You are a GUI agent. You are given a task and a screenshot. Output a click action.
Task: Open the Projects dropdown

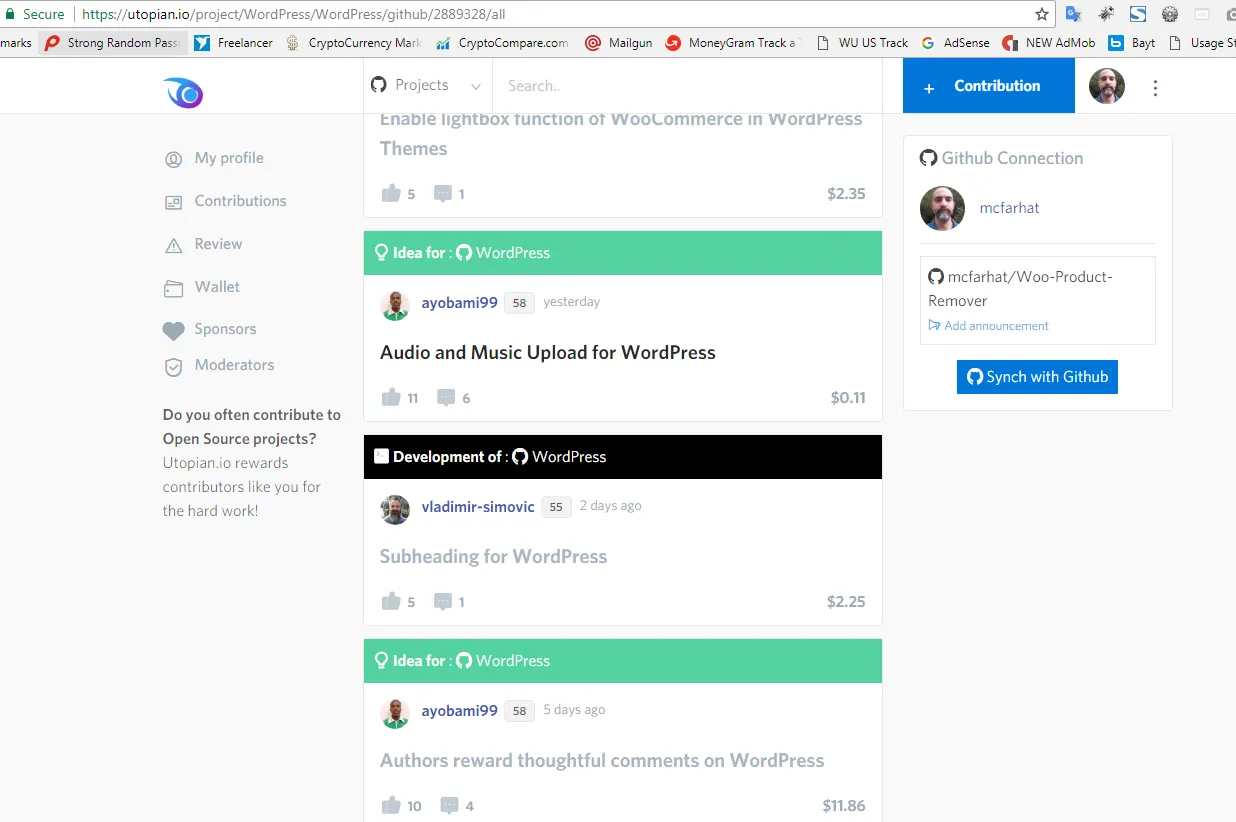[427, 86]
